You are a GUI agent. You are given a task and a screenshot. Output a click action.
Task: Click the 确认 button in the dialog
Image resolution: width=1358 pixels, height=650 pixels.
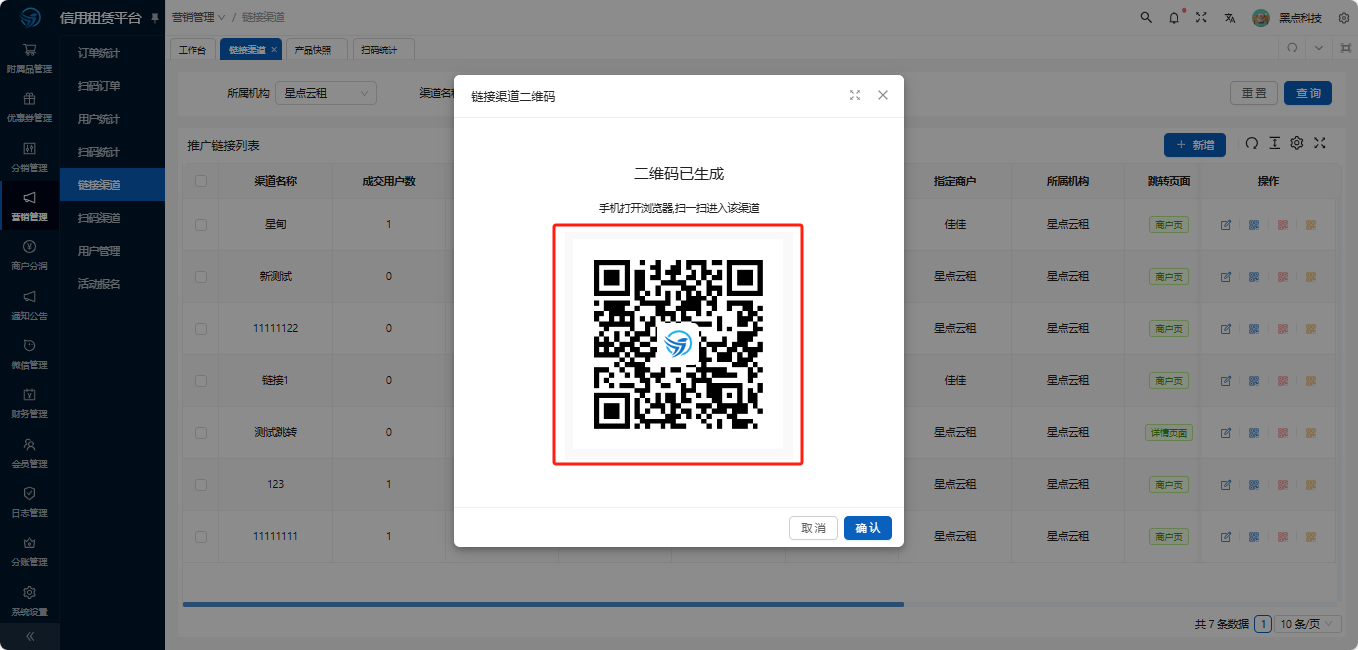click(867, 528)
